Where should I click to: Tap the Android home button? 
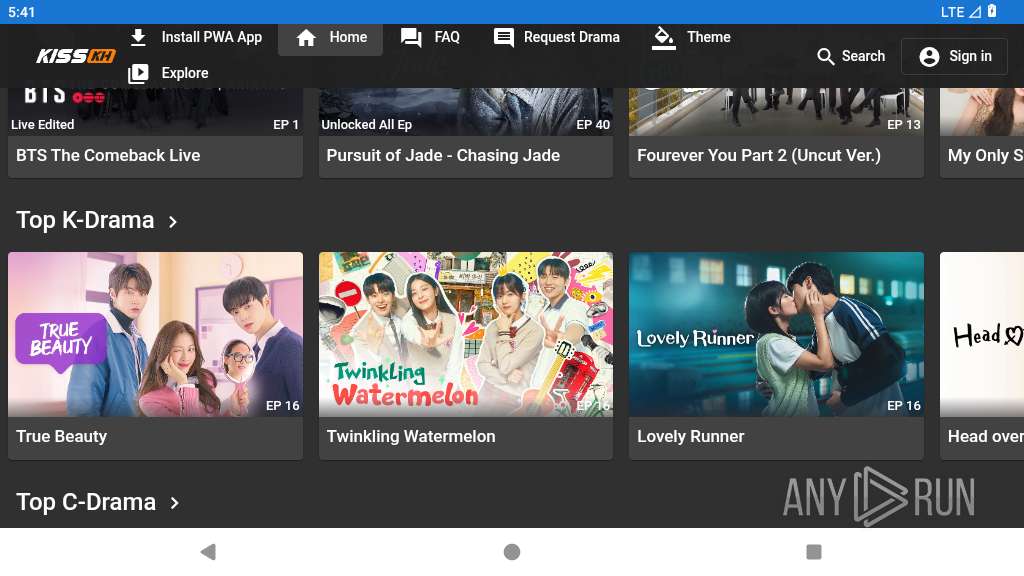pyautogui.click(x=512, y=552)
